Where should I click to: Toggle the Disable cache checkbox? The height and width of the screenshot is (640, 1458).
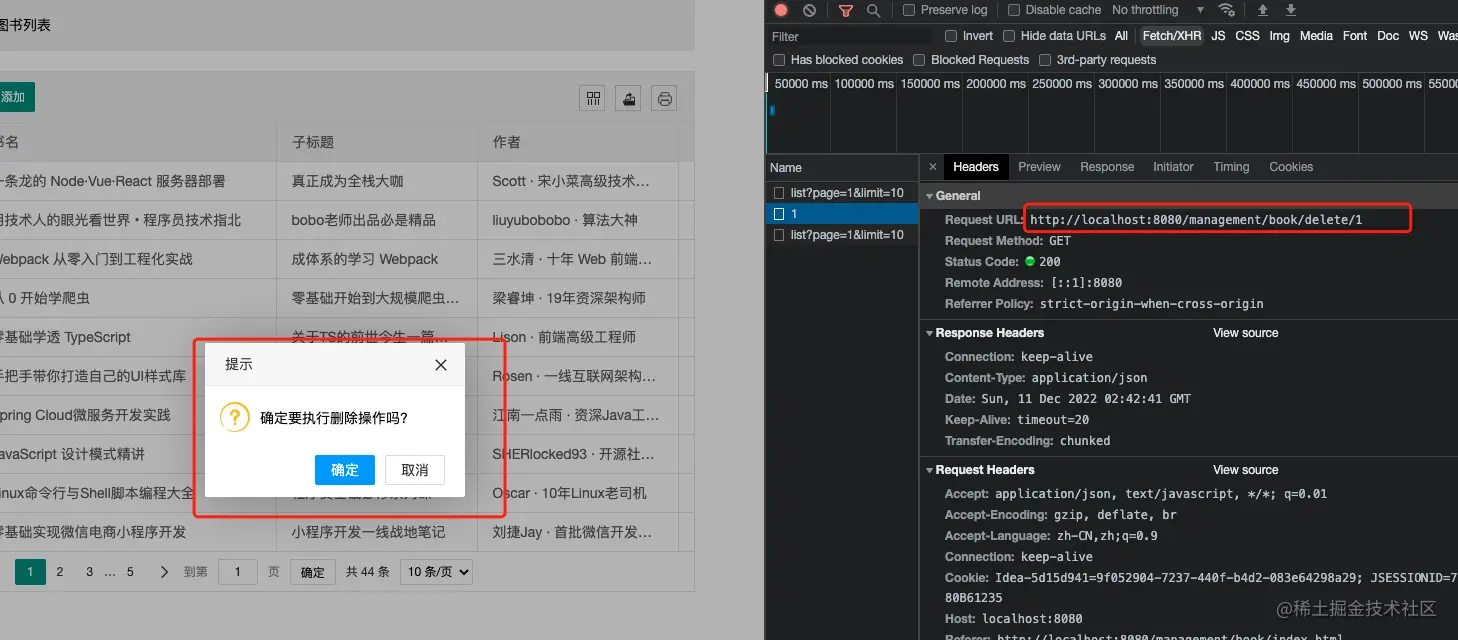coord(1014,10)
